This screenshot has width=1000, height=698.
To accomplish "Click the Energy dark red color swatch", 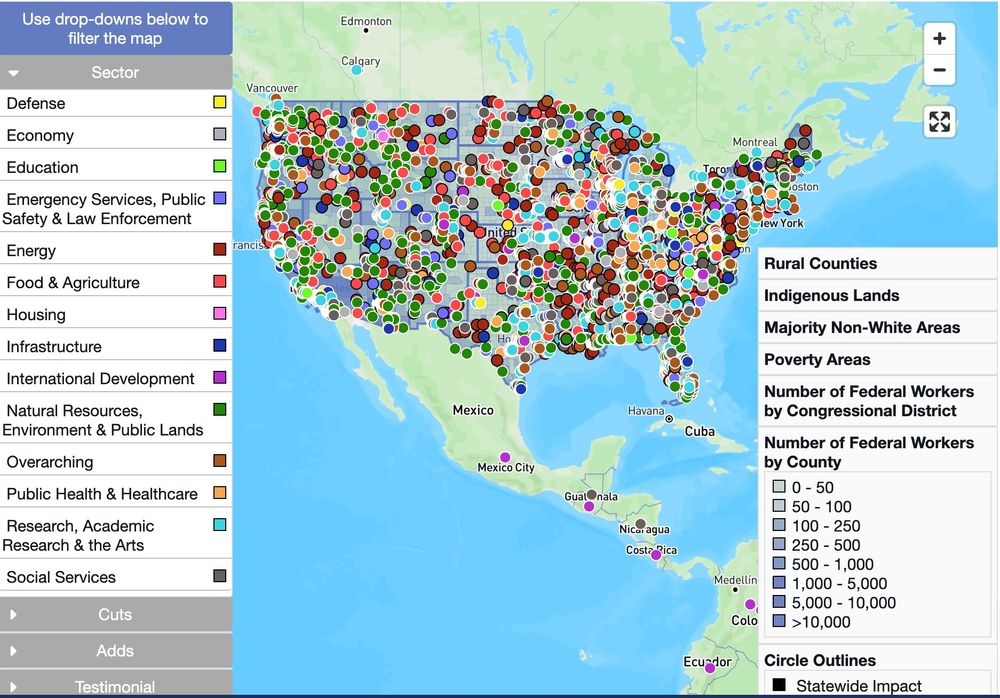I will click(219, 249).
